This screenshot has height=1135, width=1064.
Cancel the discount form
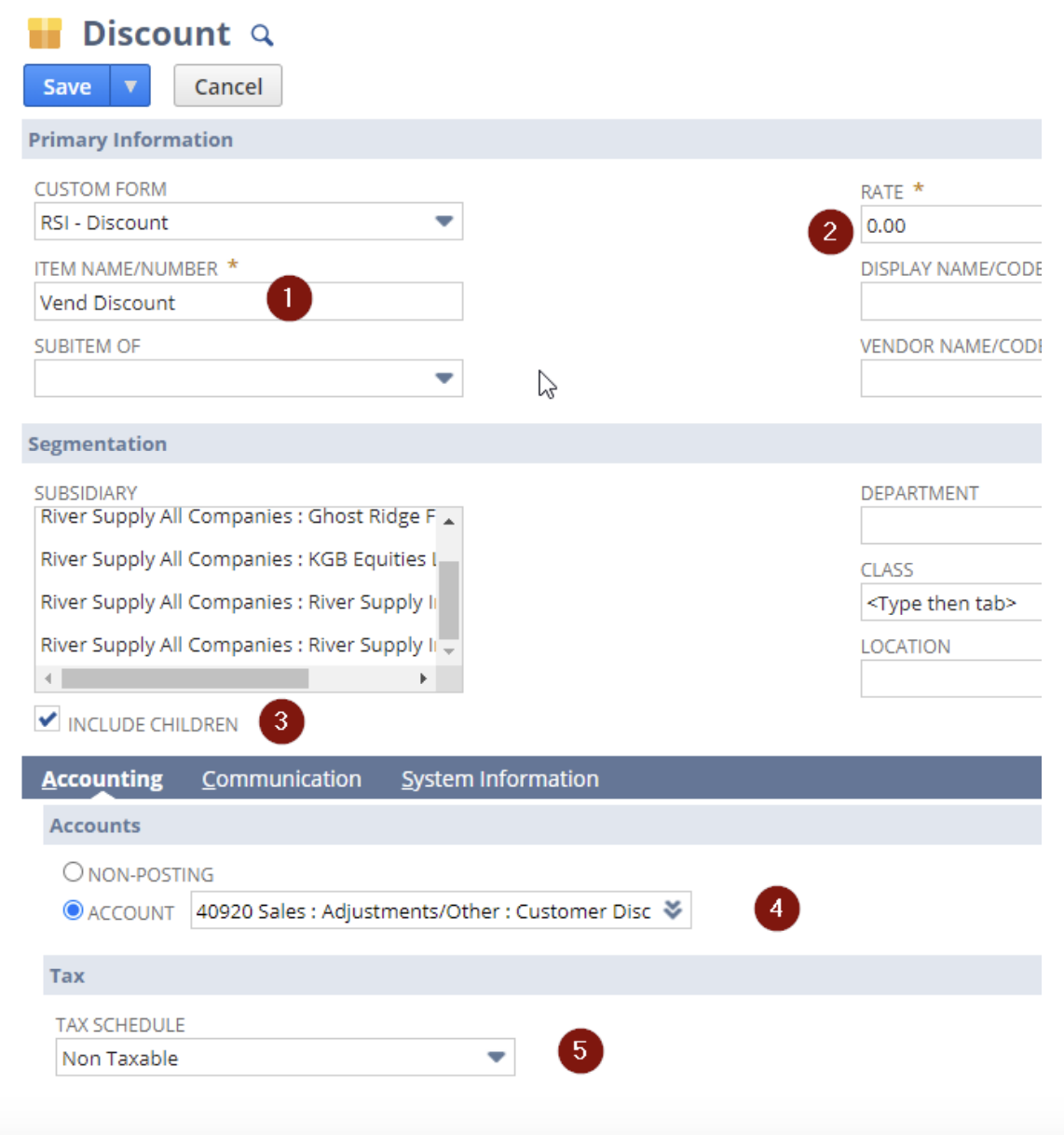tap(227, 87)
